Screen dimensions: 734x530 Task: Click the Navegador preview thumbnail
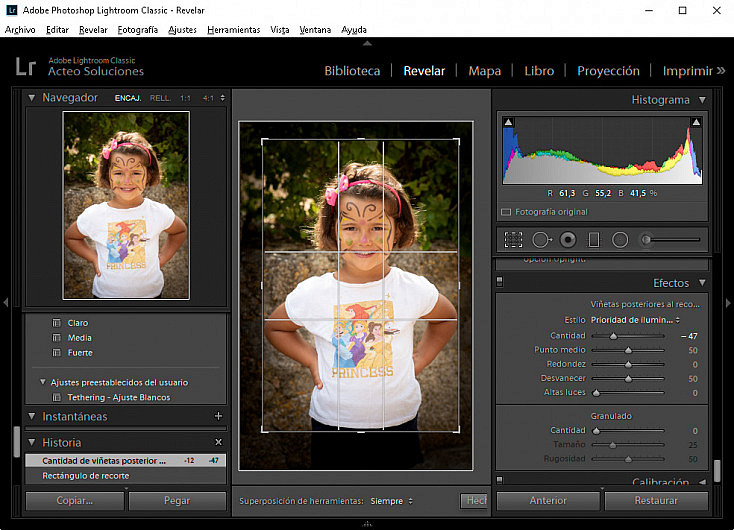pos(126,205)
